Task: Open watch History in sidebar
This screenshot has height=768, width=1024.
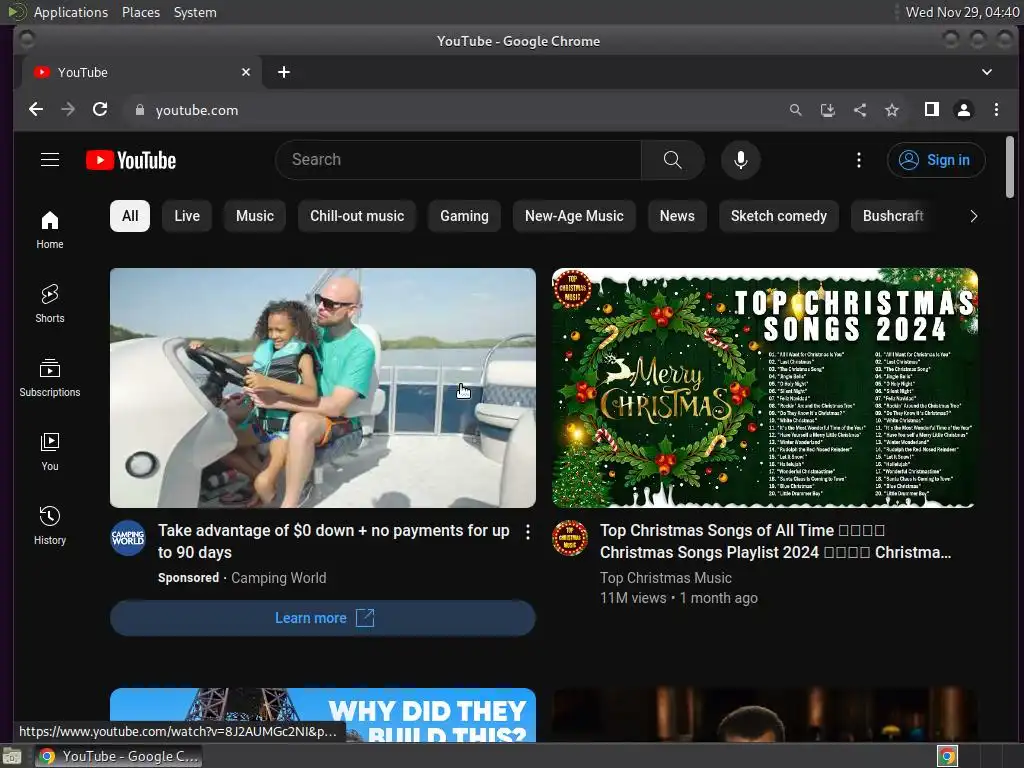Action: pyautogui.click(x=50, y=526)
